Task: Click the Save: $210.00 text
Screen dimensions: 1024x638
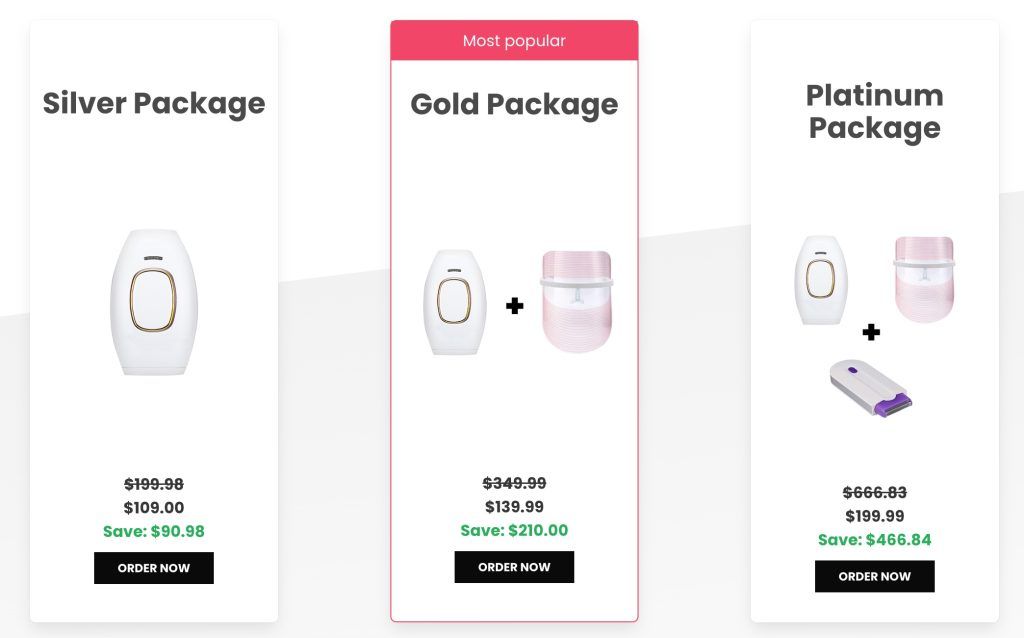Action: point(514,530)
